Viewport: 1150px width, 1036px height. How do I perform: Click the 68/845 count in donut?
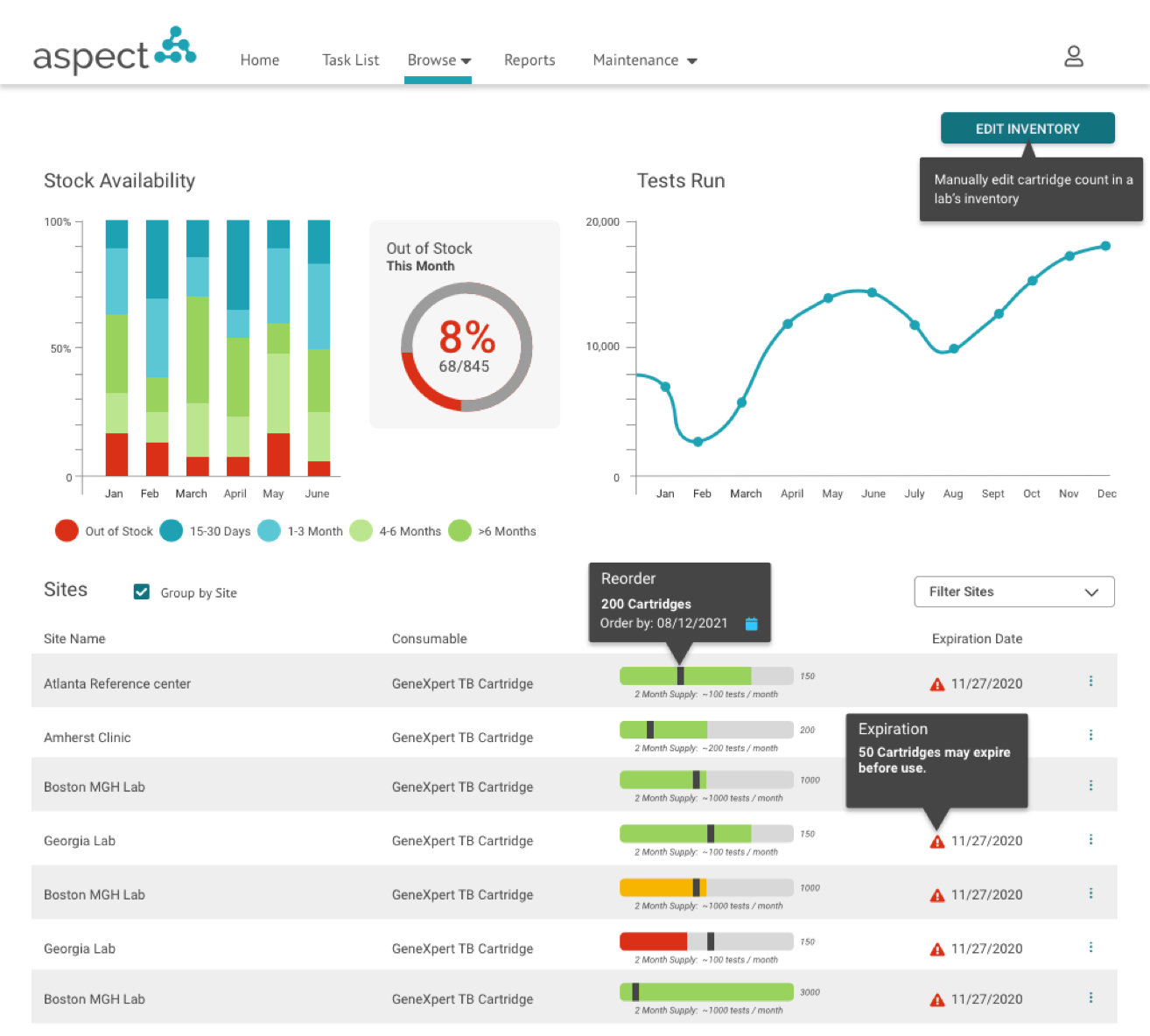464,367
